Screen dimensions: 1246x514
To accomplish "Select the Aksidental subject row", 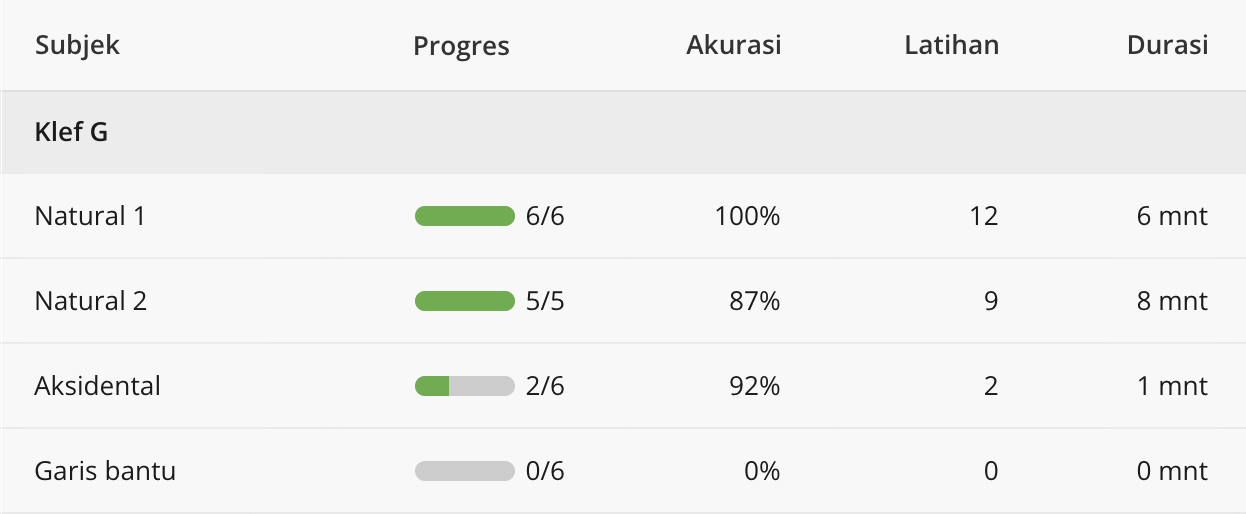I will pos(97,386).
